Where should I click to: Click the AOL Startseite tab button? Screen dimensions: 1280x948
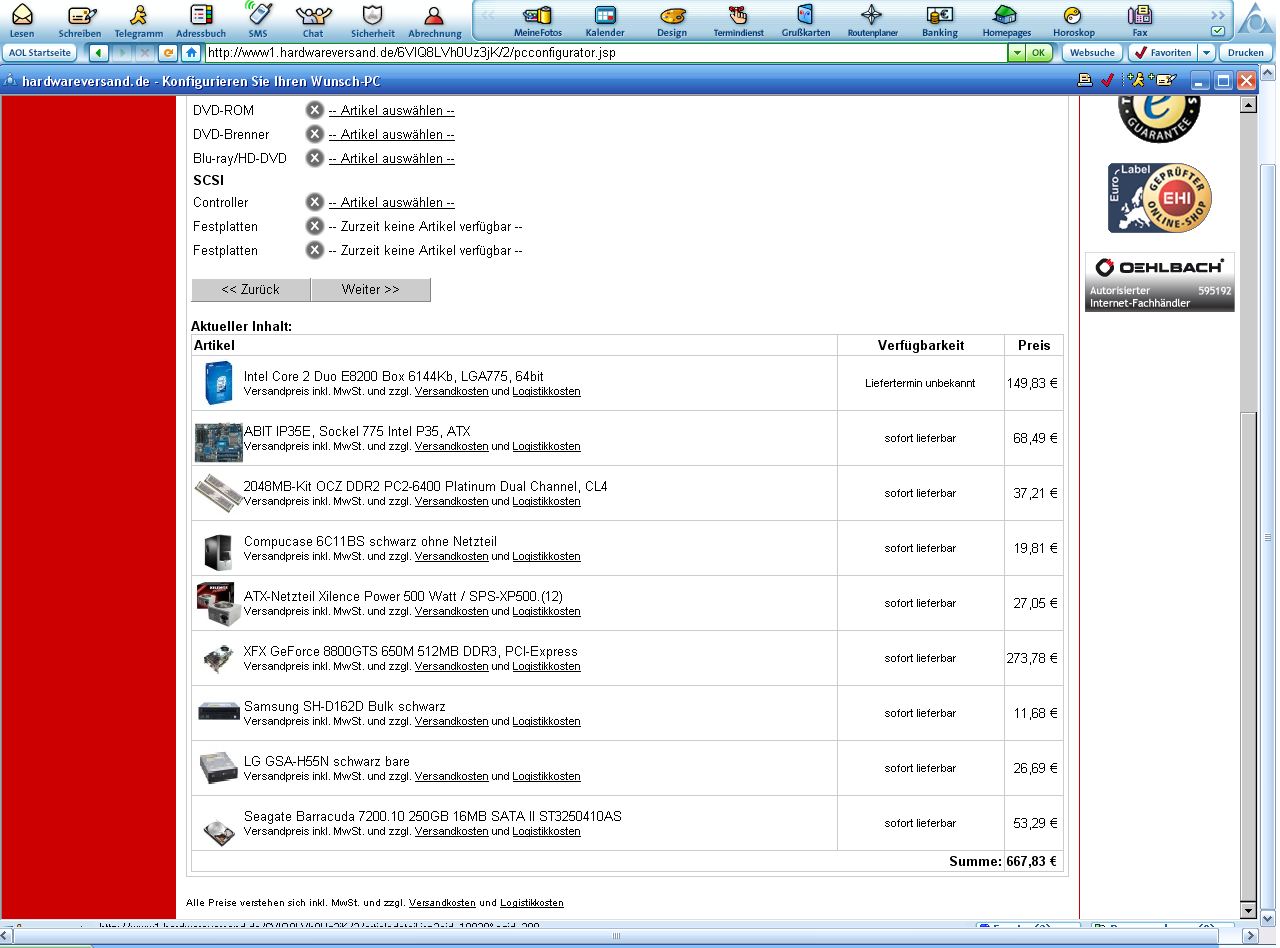click(x=40, y=52)
